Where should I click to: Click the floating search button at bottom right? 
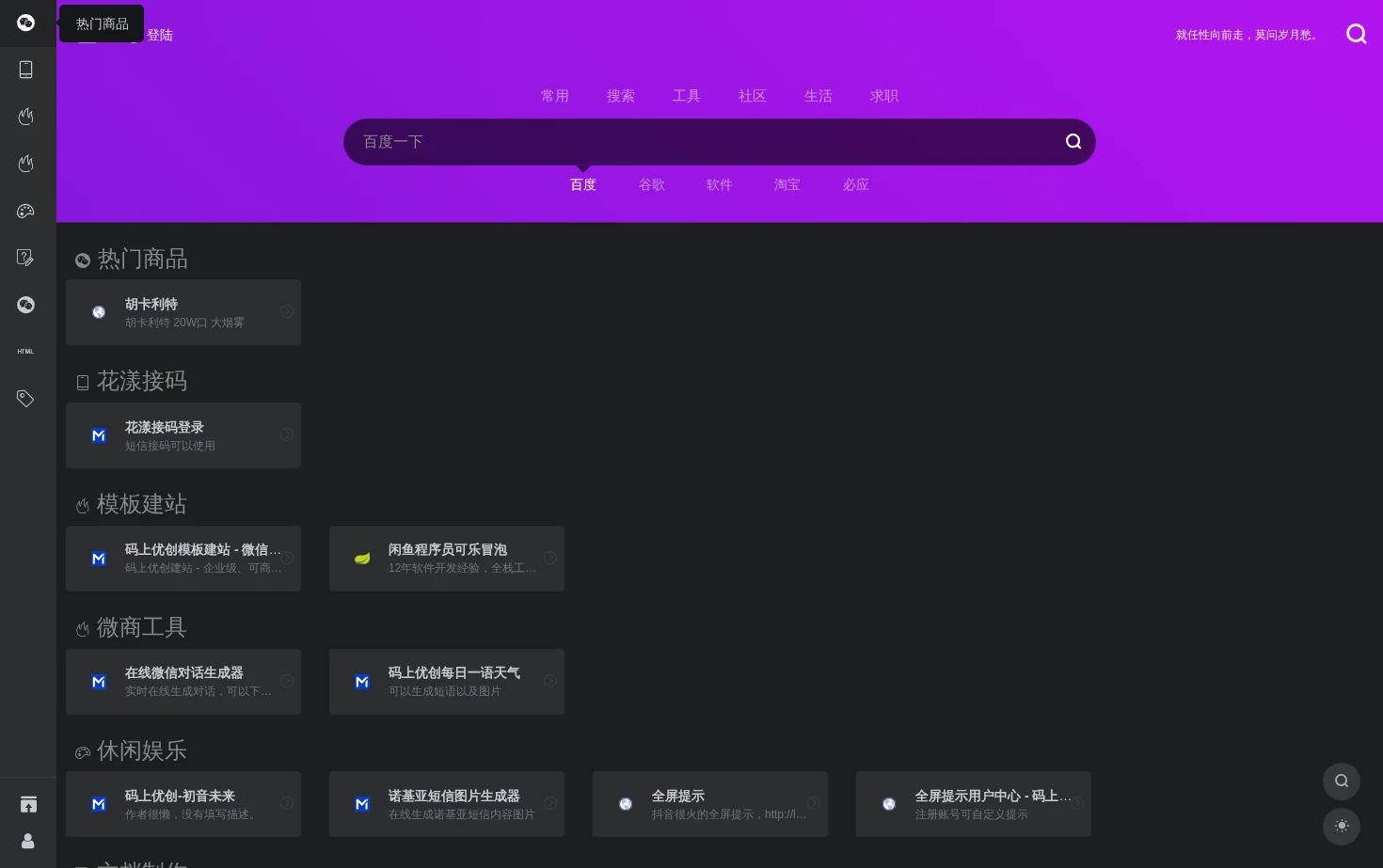pos(1342,781)
